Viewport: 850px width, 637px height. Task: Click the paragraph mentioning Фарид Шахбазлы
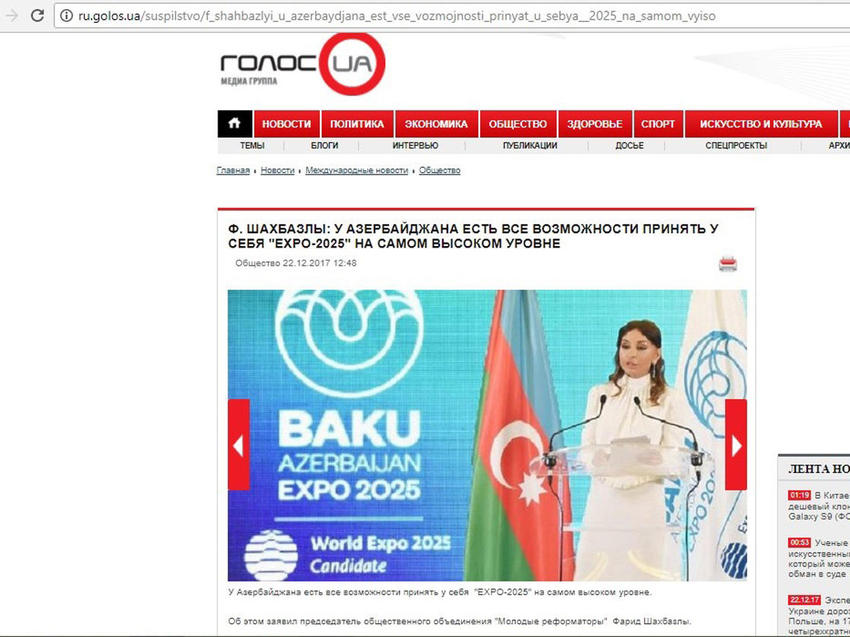[460, 621]
